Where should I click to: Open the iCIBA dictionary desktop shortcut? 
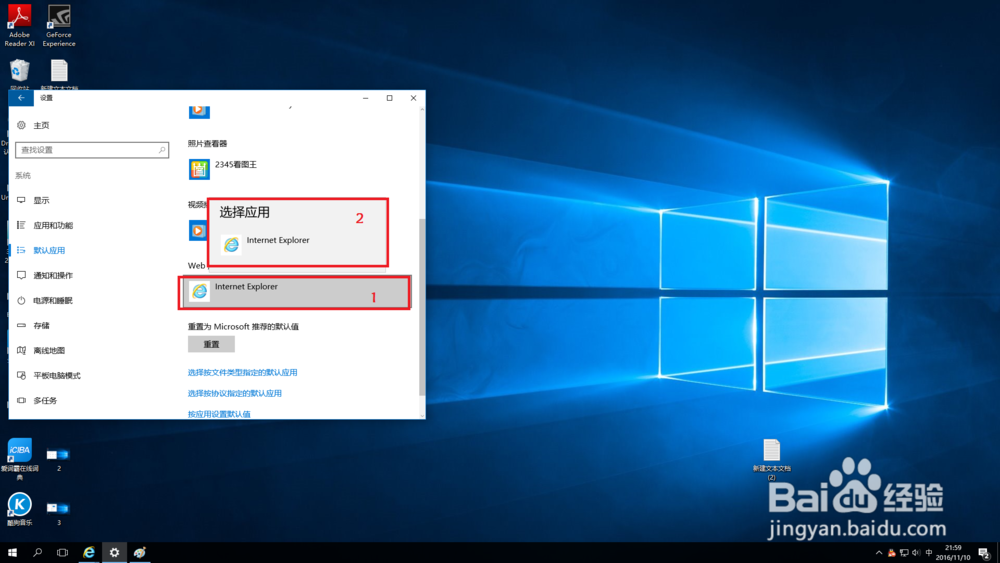[x=20, y=458]
